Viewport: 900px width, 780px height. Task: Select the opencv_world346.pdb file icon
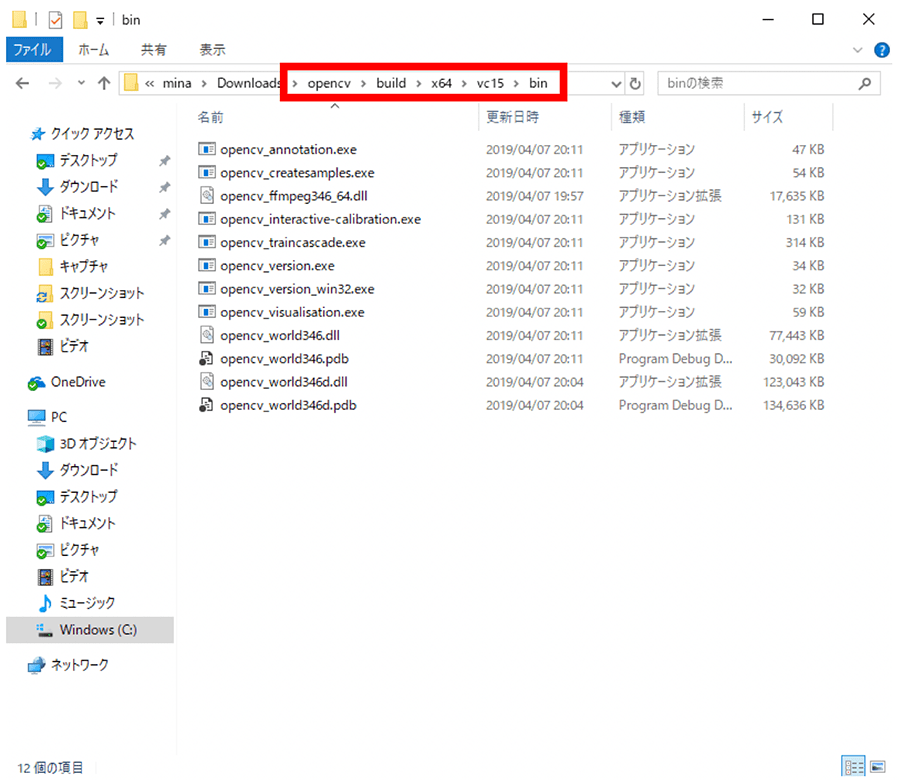coord(207,359)
